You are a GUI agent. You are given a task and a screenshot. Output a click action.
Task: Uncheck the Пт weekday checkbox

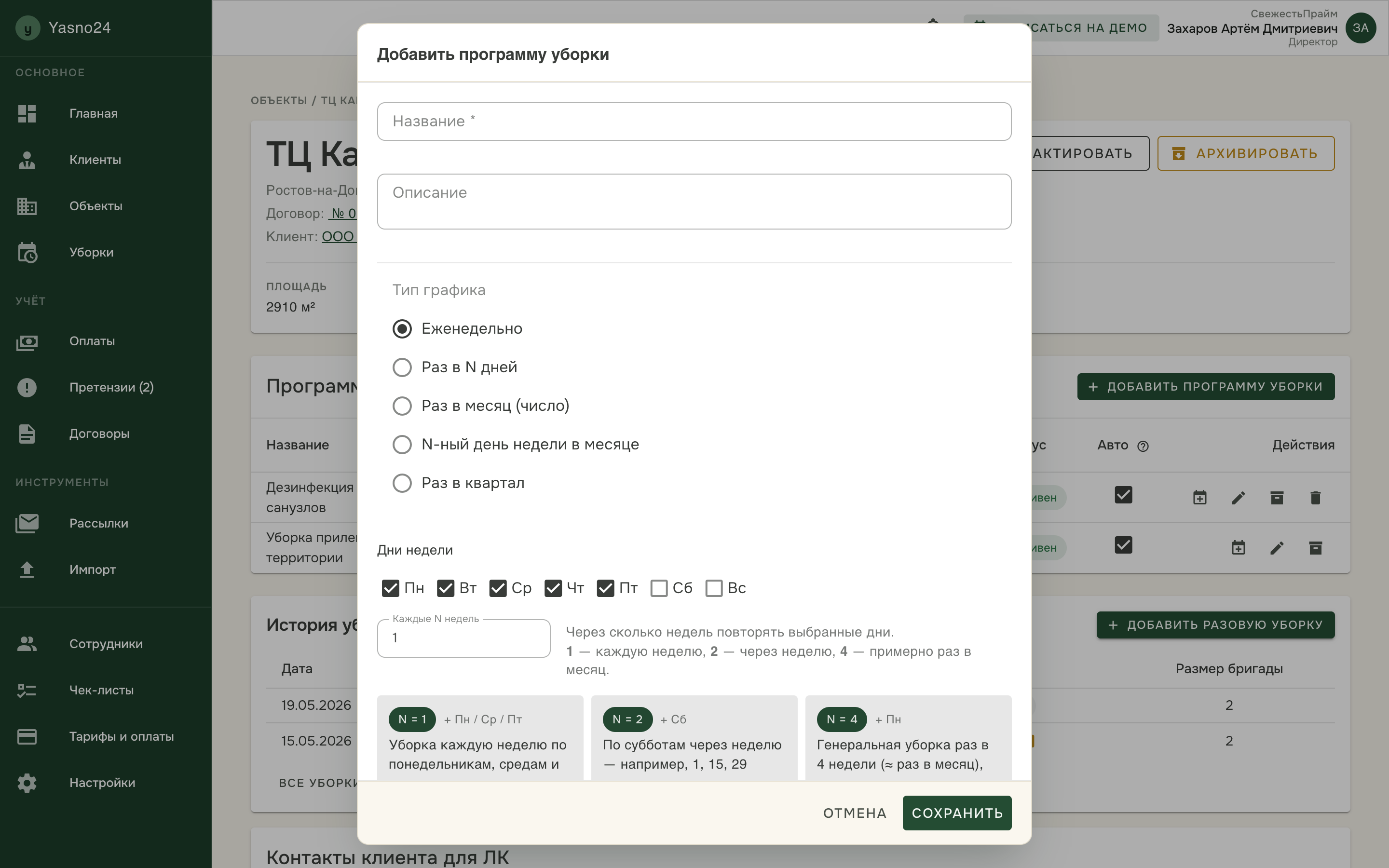tap(606, 588)
